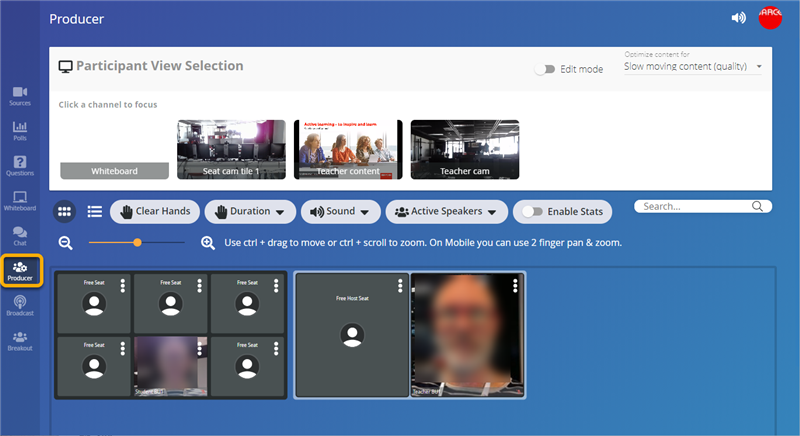Focus the Seat cam tile 1 channel
800x436 pixels.
click(x=231, y=149)
